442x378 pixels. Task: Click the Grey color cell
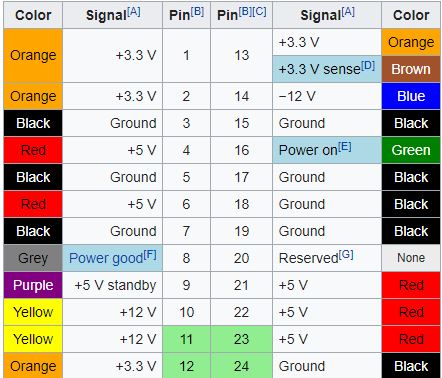coord(33,258)
